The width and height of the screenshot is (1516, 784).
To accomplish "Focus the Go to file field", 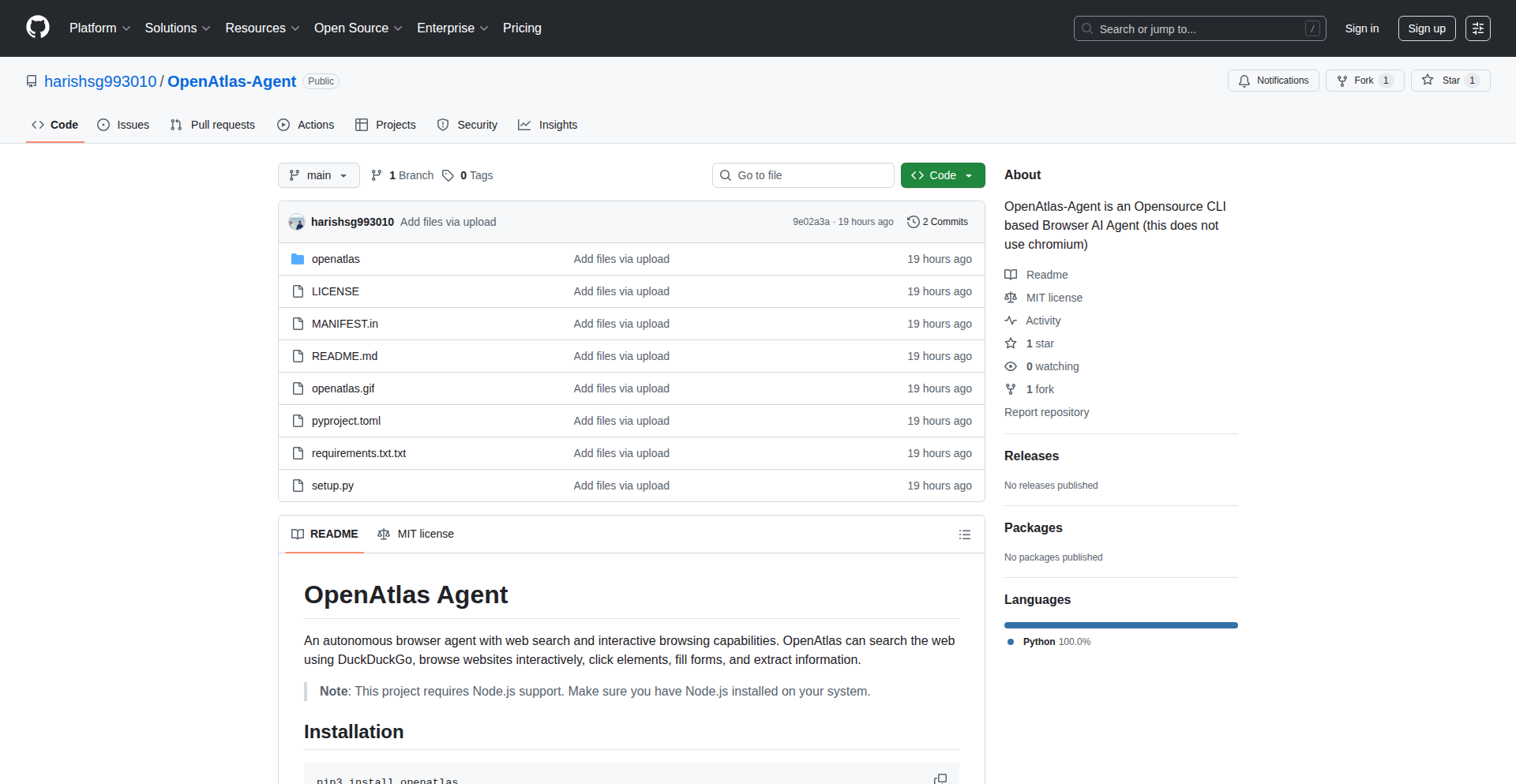I will pos(803,175).
